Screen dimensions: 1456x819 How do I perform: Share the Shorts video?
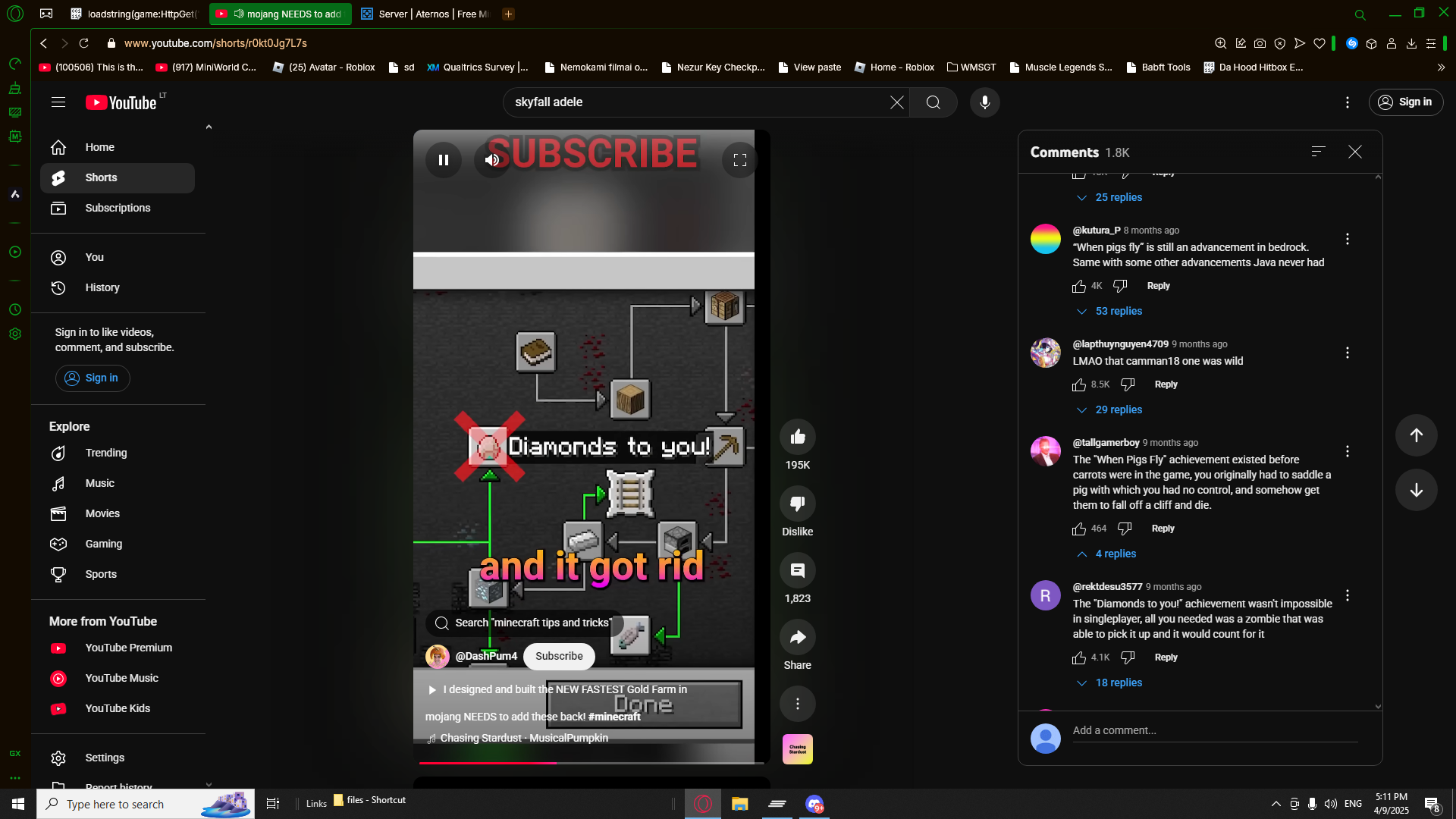tap(798, 637)
